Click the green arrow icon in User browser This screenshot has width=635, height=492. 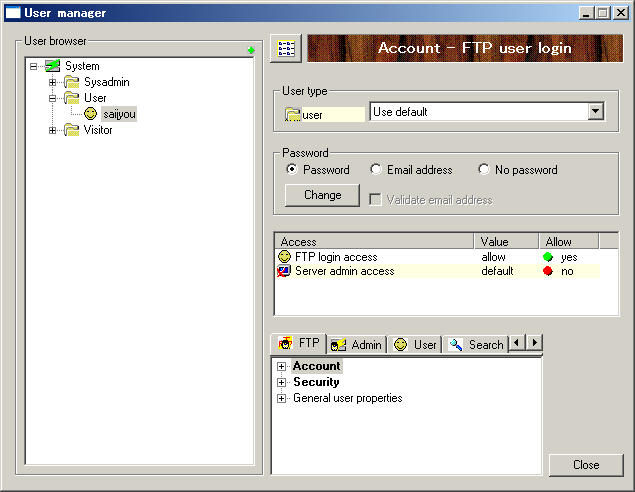251,50
